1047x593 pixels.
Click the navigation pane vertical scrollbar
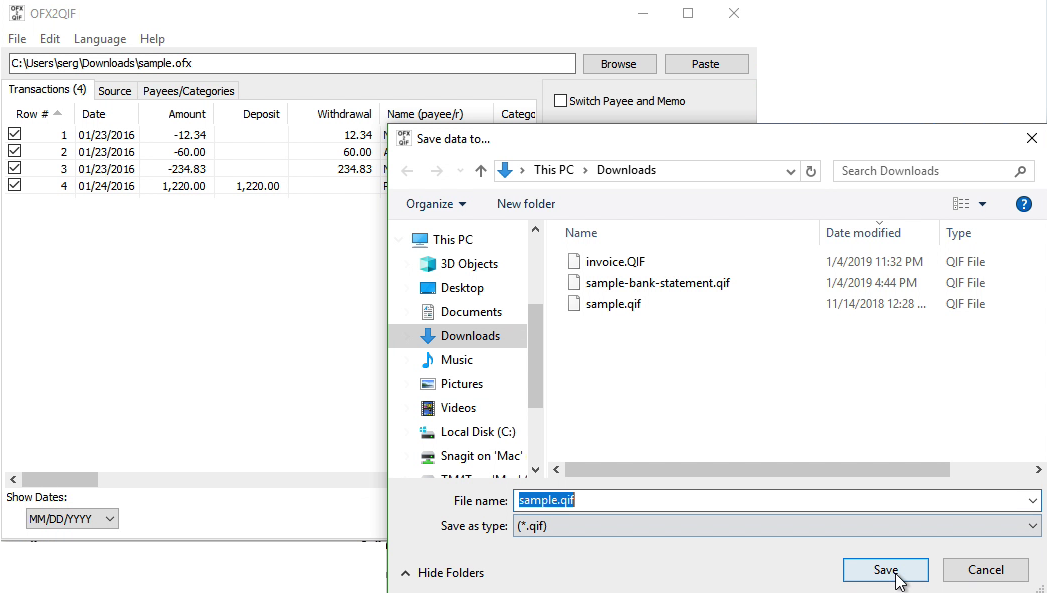536,355
